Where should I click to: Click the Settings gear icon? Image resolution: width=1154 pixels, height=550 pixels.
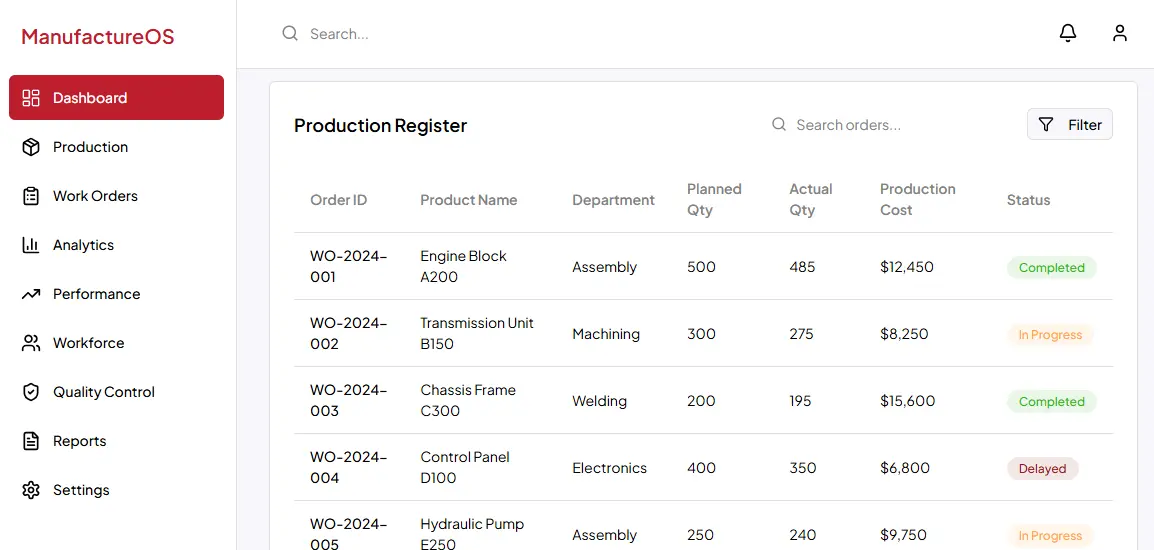(31, 490)
